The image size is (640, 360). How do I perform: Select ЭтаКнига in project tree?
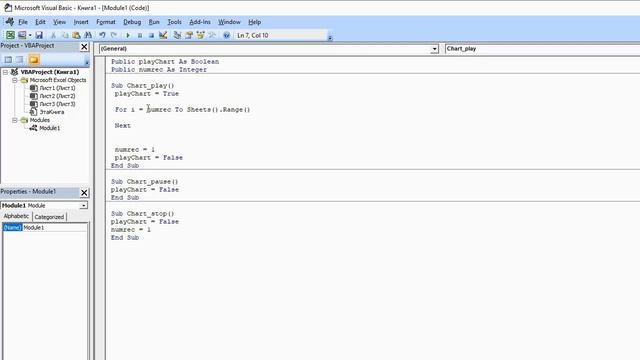click(51, 112)
